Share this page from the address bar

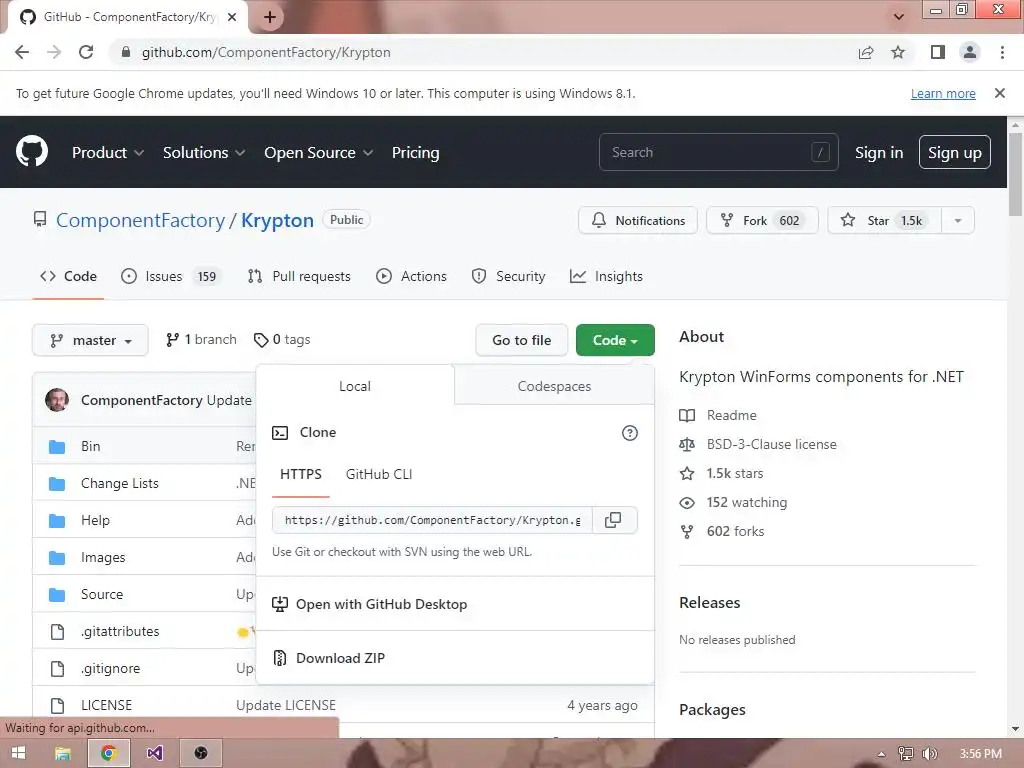click(866, 52)
